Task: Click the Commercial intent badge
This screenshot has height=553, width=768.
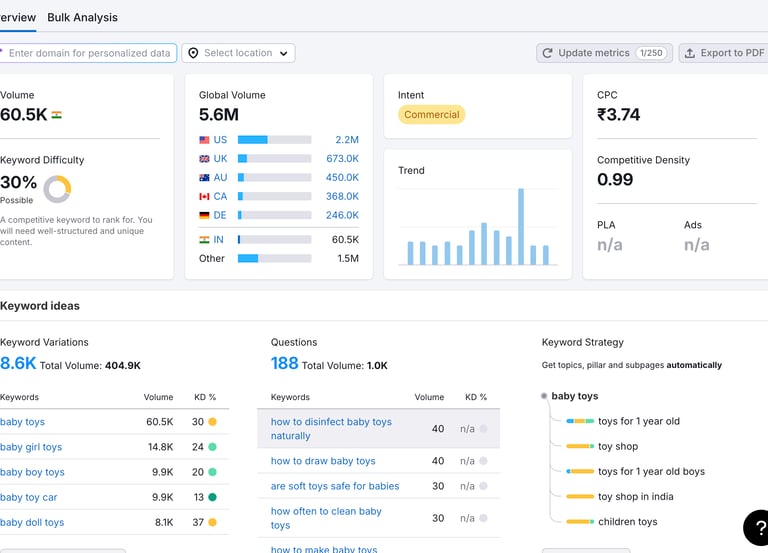Action: [x=432, y=115]
